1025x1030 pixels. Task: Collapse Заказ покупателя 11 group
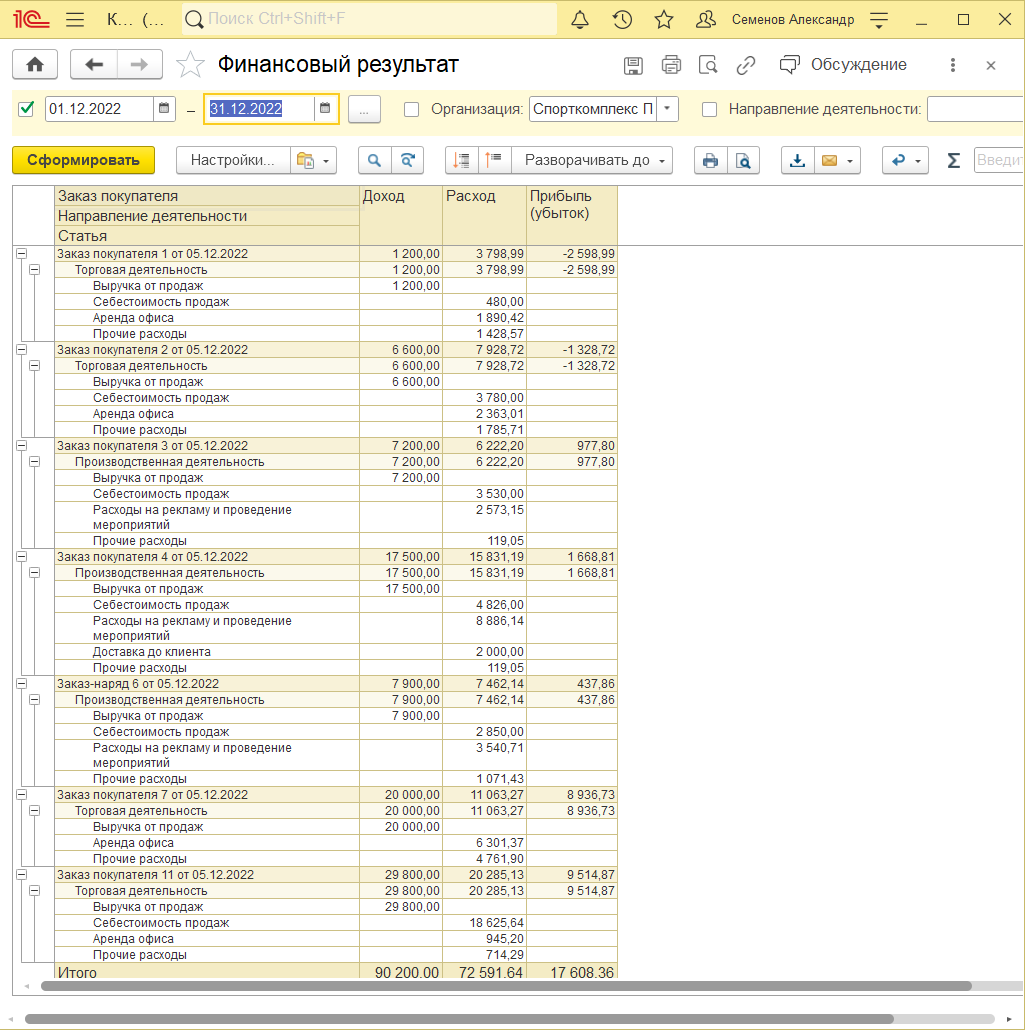[x=22, y=874]
